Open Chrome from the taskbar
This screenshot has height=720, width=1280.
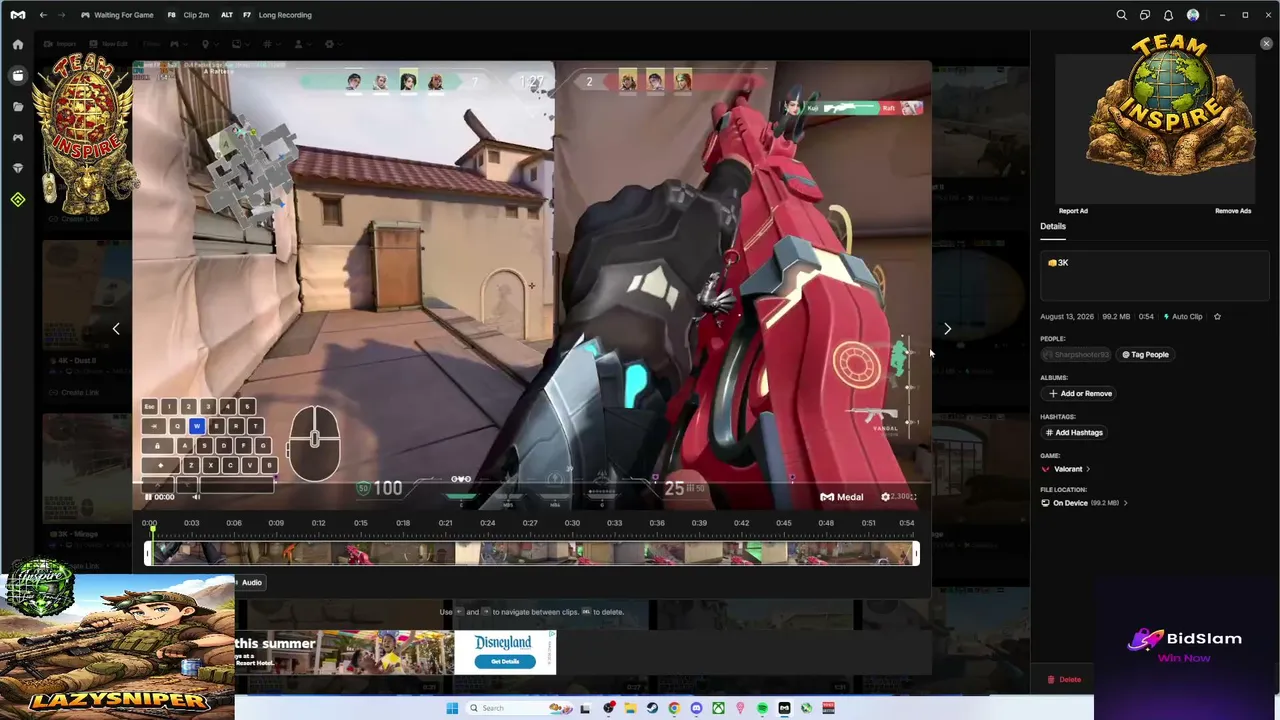(x=674, y=708)
